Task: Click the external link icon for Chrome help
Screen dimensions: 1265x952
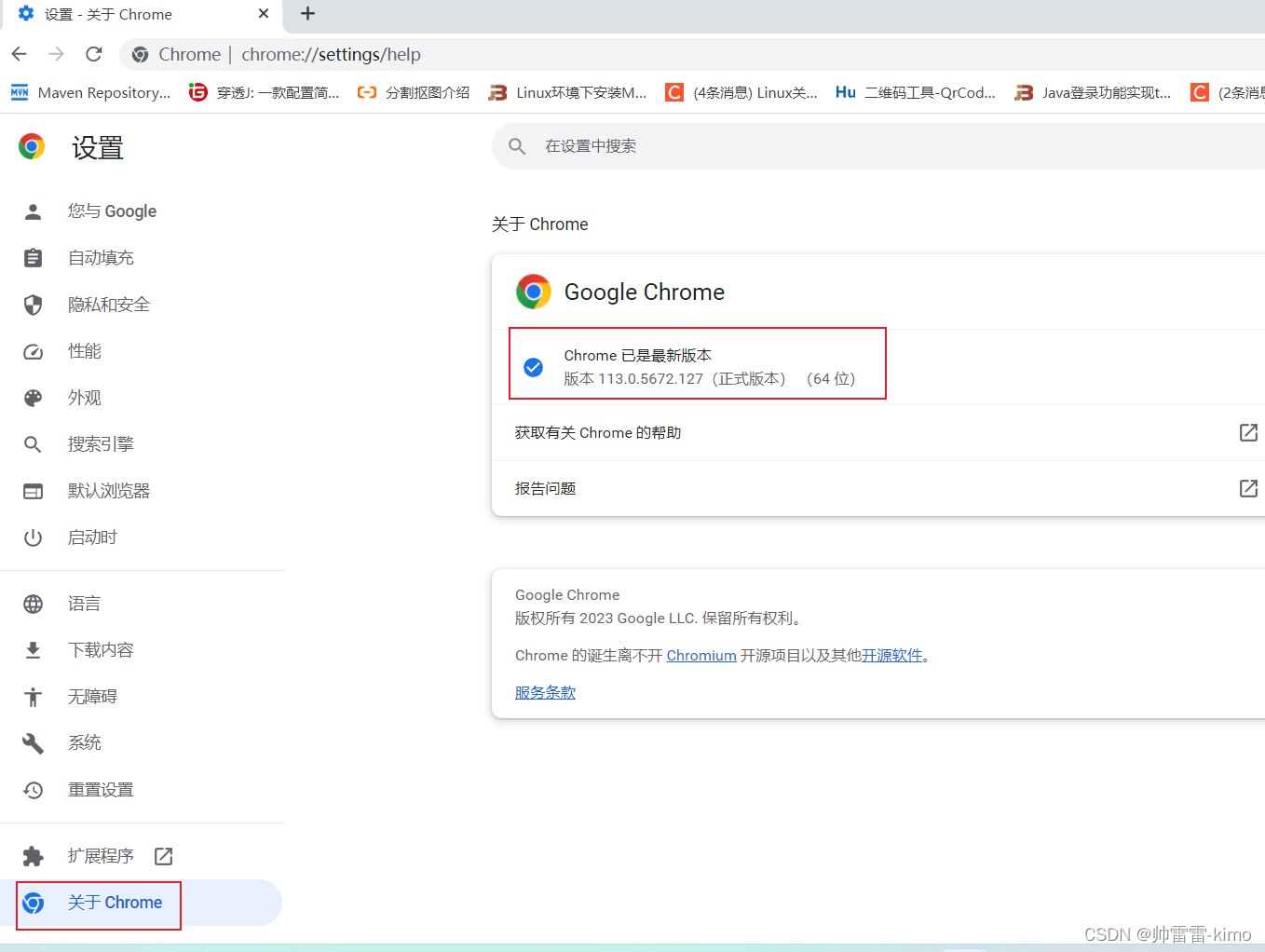Action: click(1248, 432)
